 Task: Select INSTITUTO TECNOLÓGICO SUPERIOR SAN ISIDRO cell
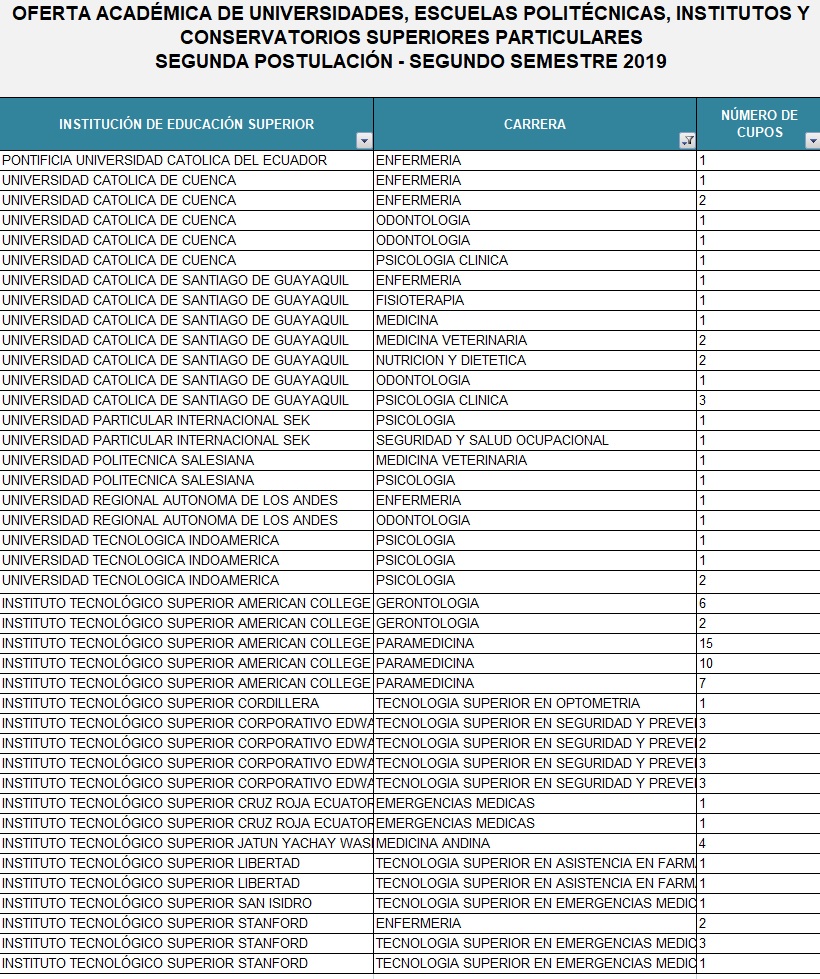pos(187,903)
